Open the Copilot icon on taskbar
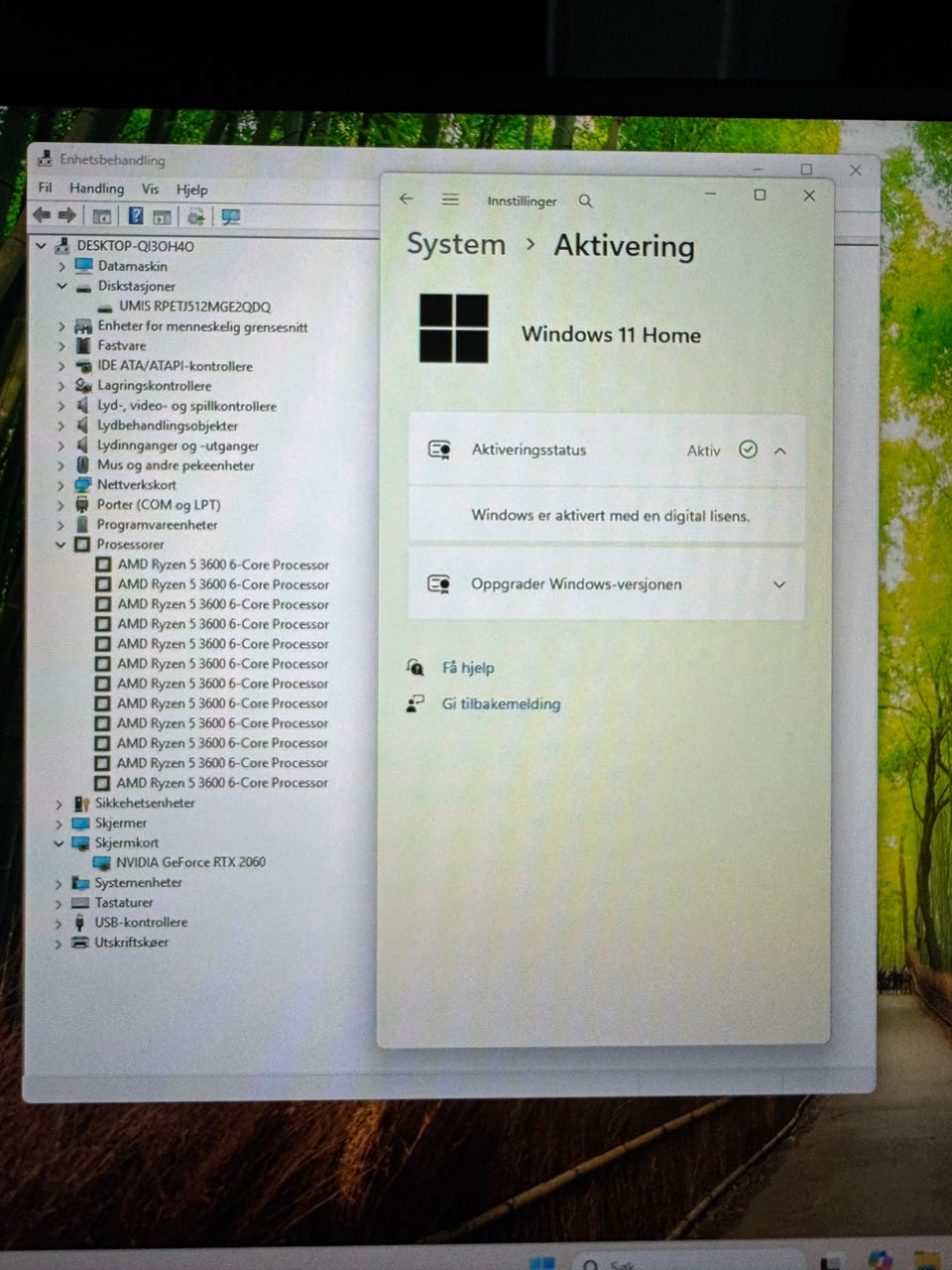This screenshot has height=1270, width=952. click(x=879, y=1260)
